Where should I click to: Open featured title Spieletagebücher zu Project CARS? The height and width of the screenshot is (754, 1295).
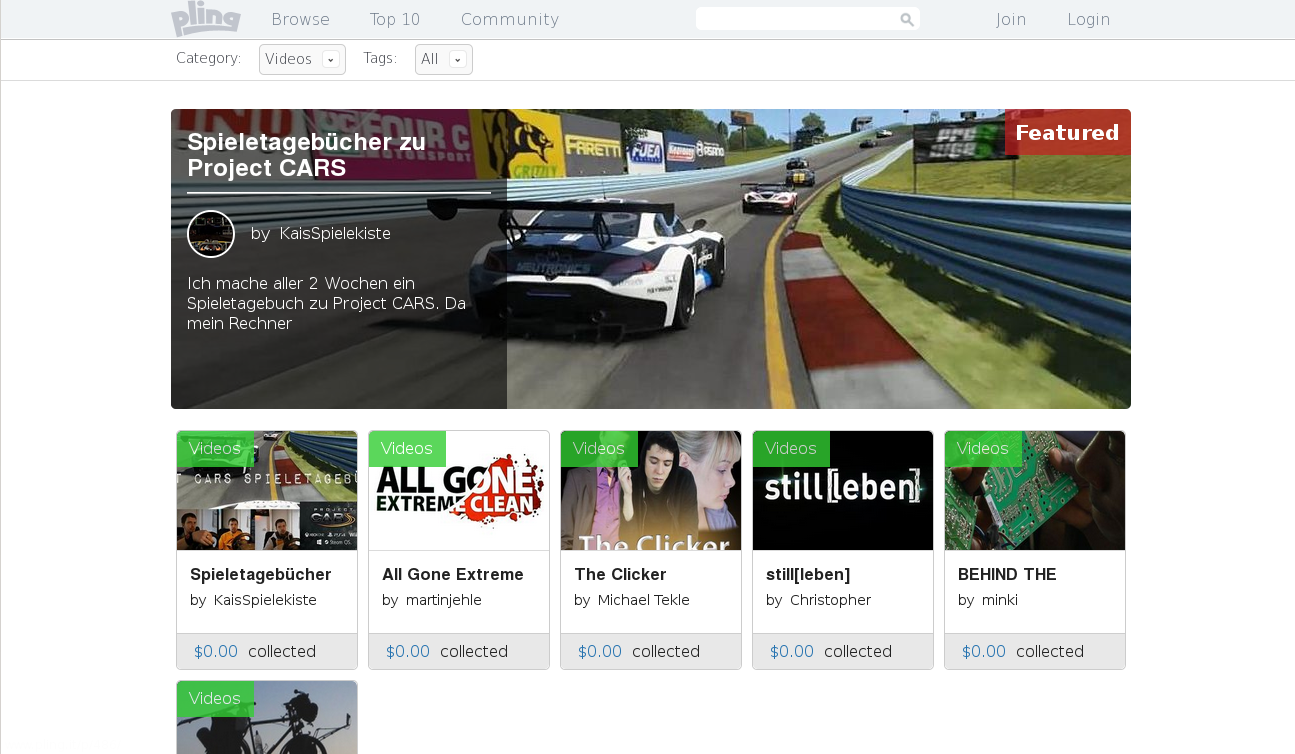click(307, 154)
